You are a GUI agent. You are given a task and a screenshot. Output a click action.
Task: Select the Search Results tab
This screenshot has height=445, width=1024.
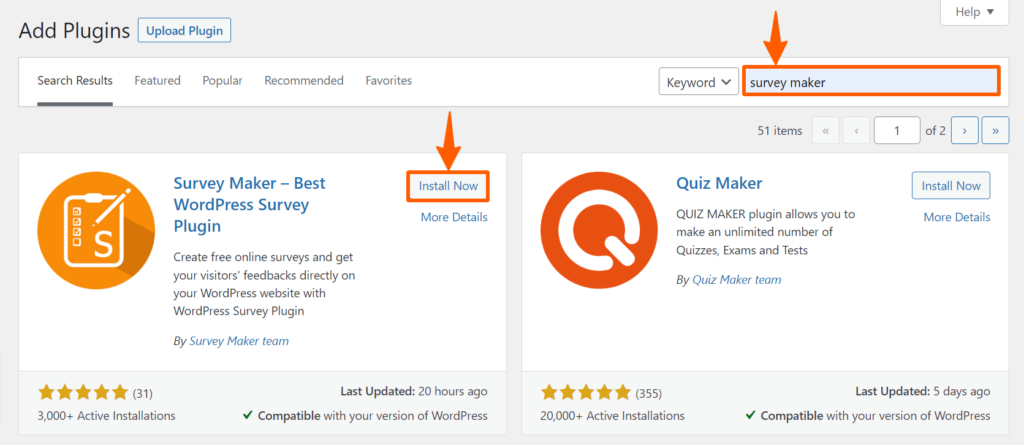(75, 81)
